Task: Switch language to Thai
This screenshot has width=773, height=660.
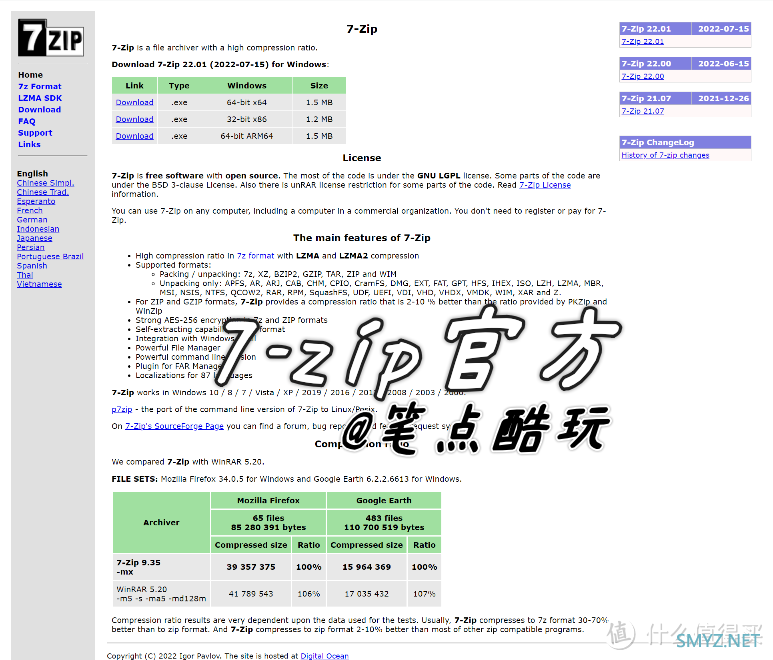Action: (25, 275)
